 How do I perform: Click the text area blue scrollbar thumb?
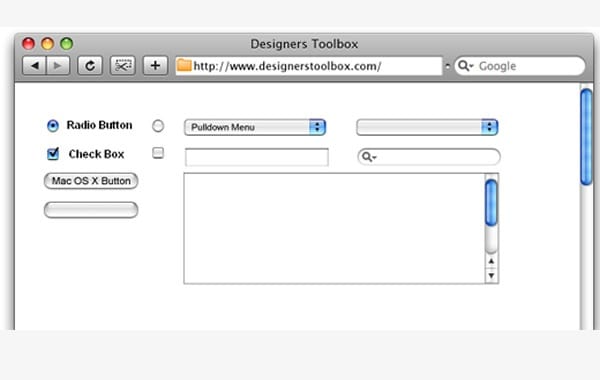491,203
